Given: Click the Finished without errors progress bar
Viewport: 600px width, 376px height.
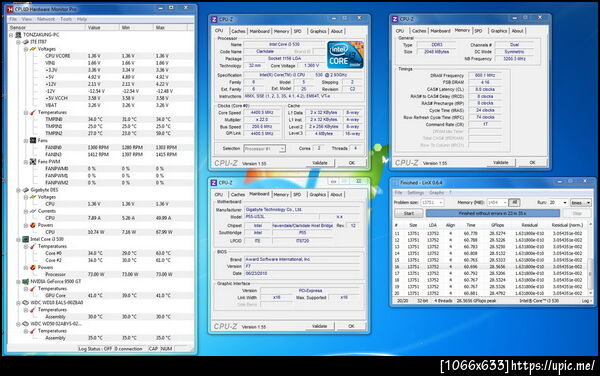Looking at the screenshot, I should click(492, 213).
